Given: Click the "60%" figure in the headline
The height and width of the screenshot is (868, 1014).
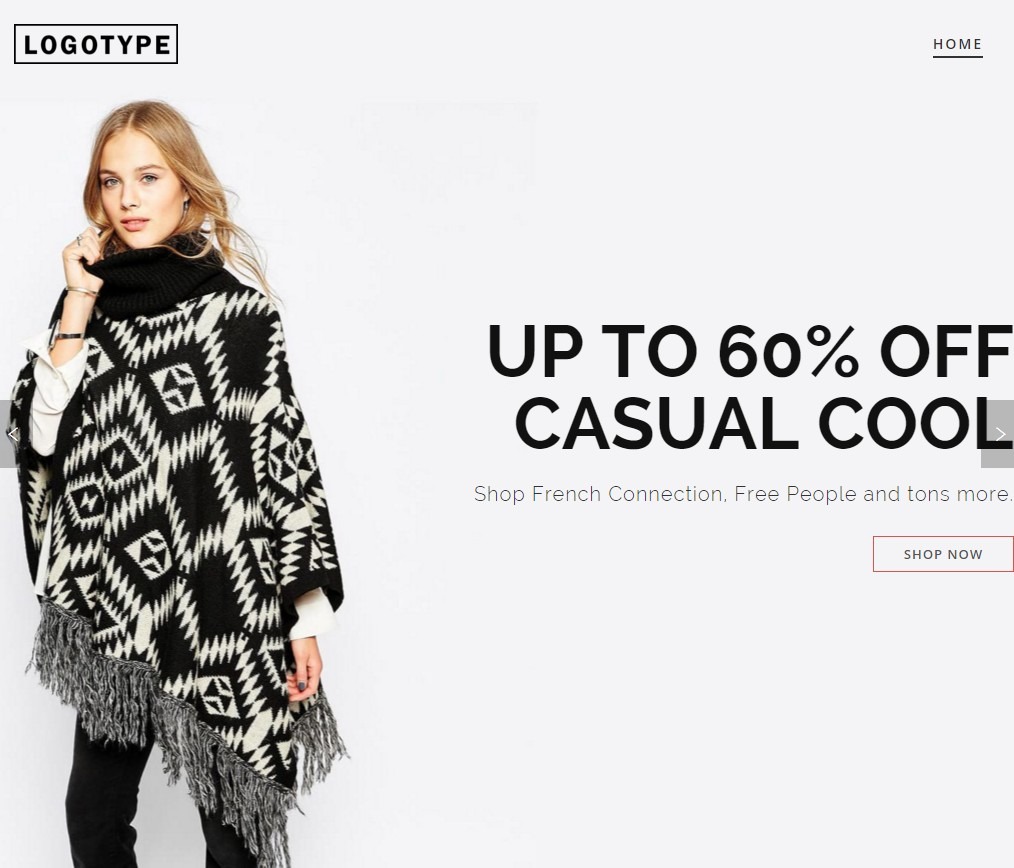Looking at the screenshot, I should pos(789,351).
